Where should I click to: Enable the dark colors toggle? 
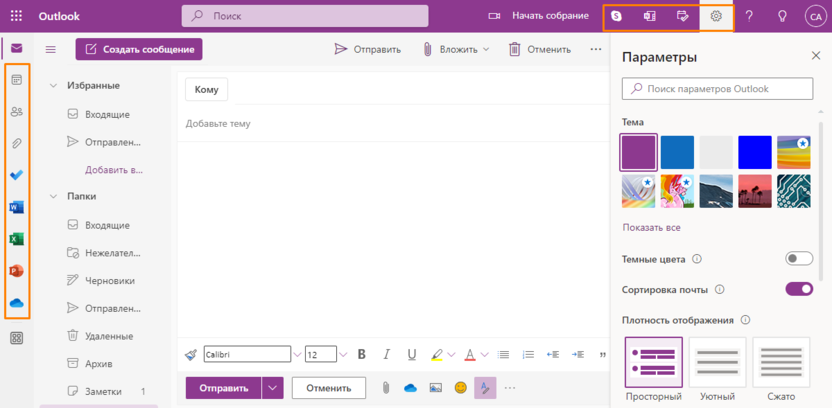[799, 259]
